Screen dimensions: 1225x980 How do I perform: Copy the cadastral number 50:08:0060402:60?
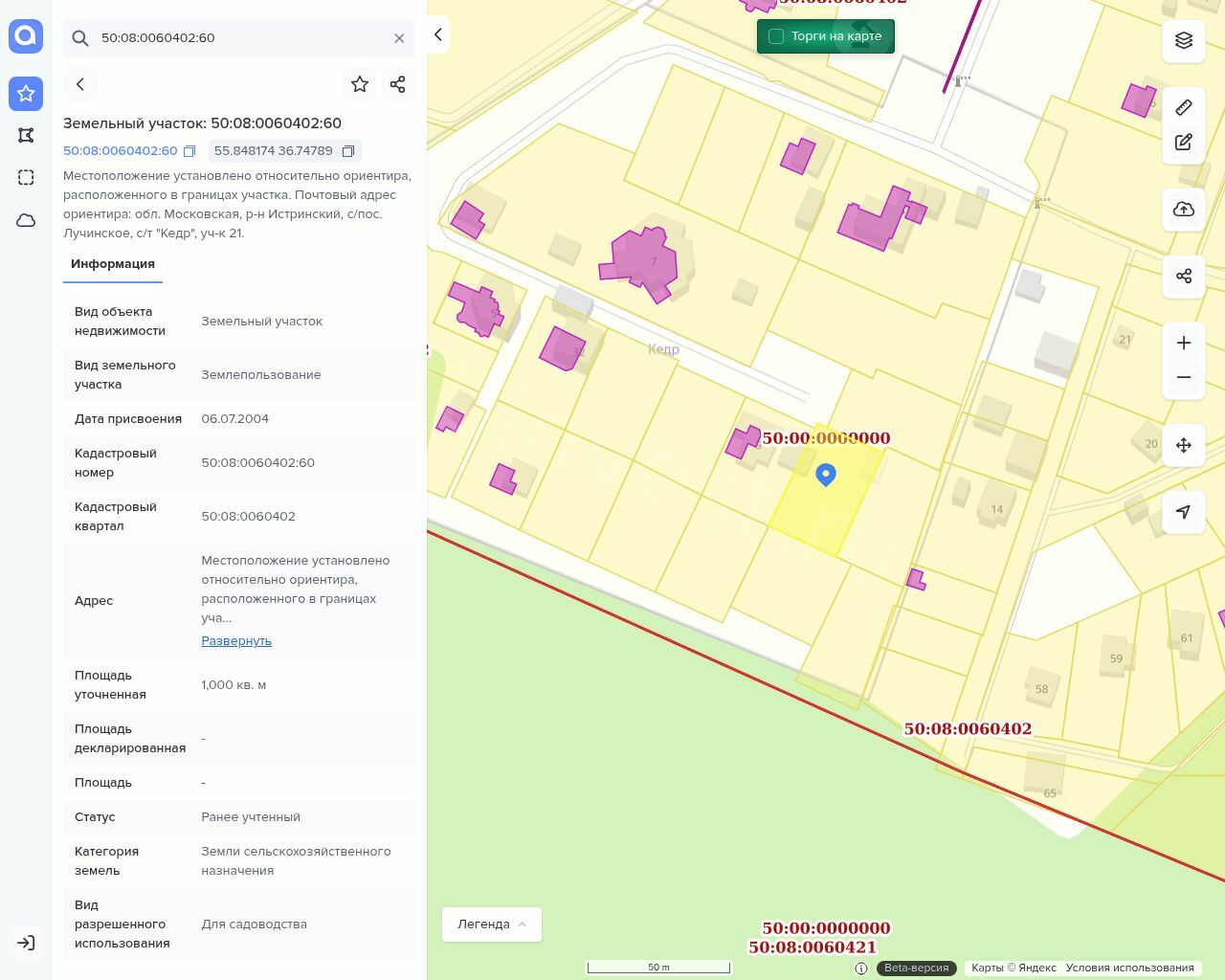click(x=189, y=151)
